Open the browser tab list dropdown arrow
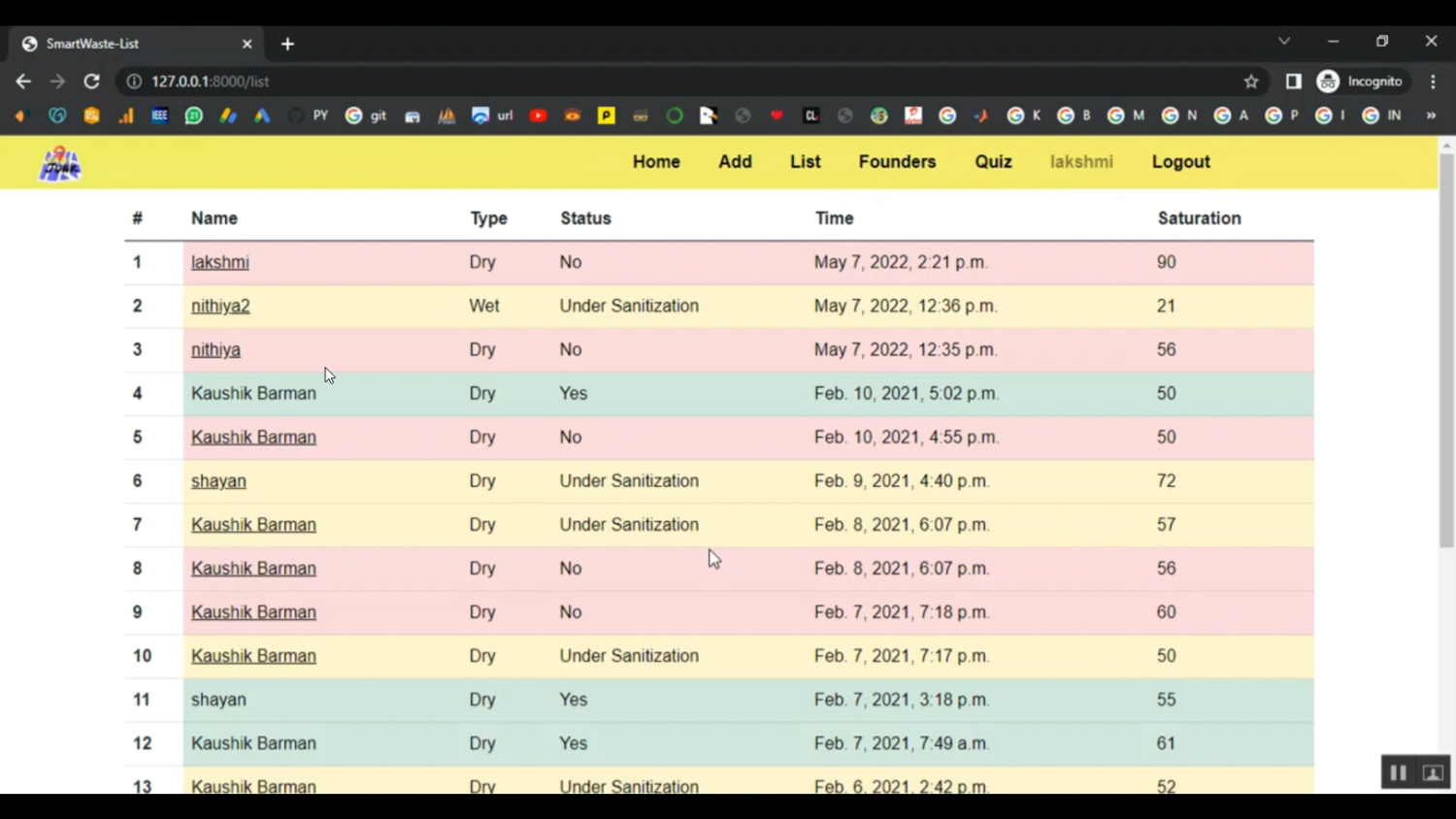1456x819 pixels. (1283, 41)
